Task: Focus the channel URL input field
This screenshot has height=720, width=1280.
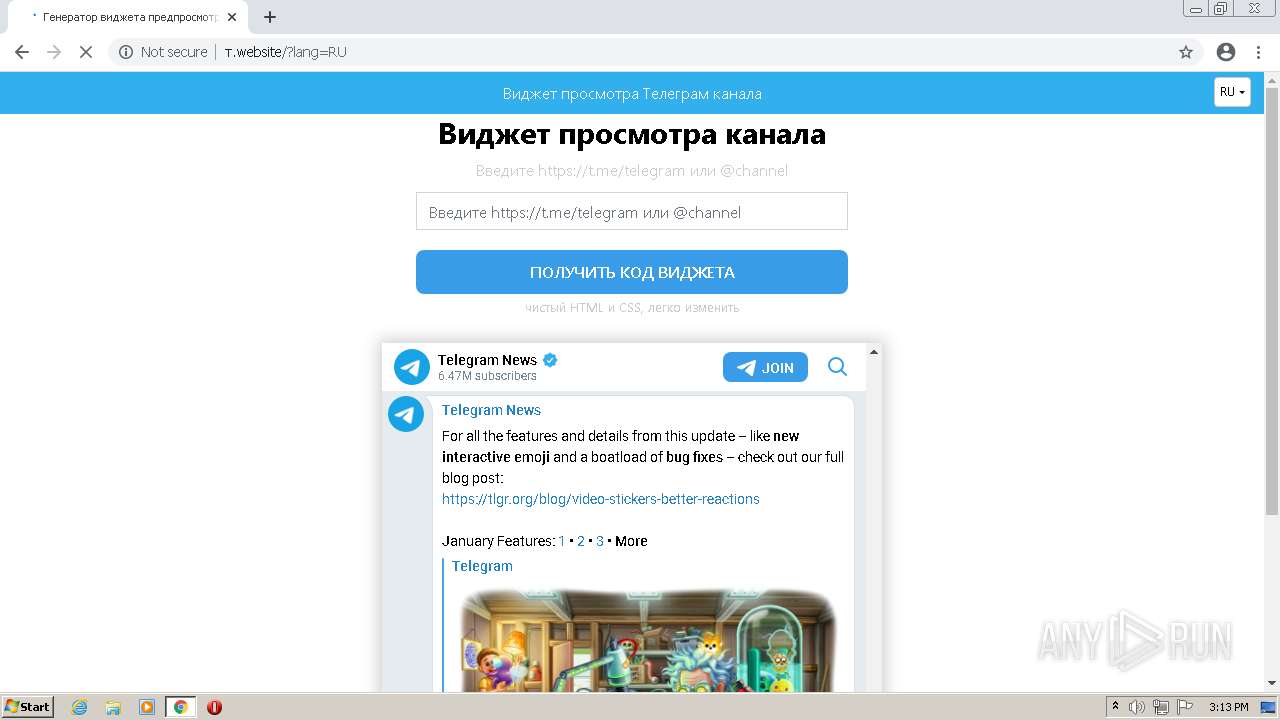Action: pos(632,211)
